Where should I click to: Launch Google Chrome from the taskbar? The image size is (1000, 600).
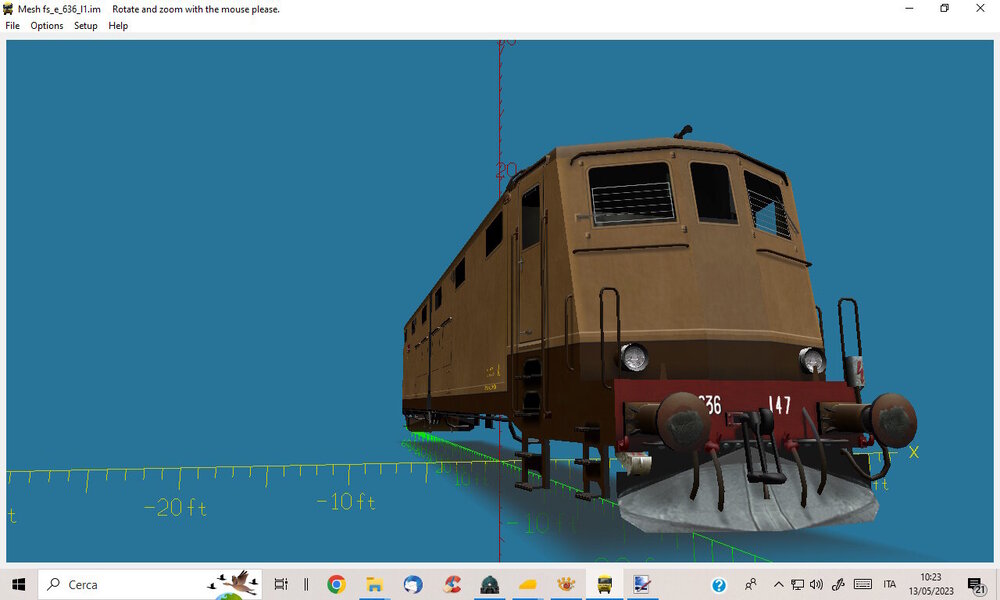[x=337, y=584]
